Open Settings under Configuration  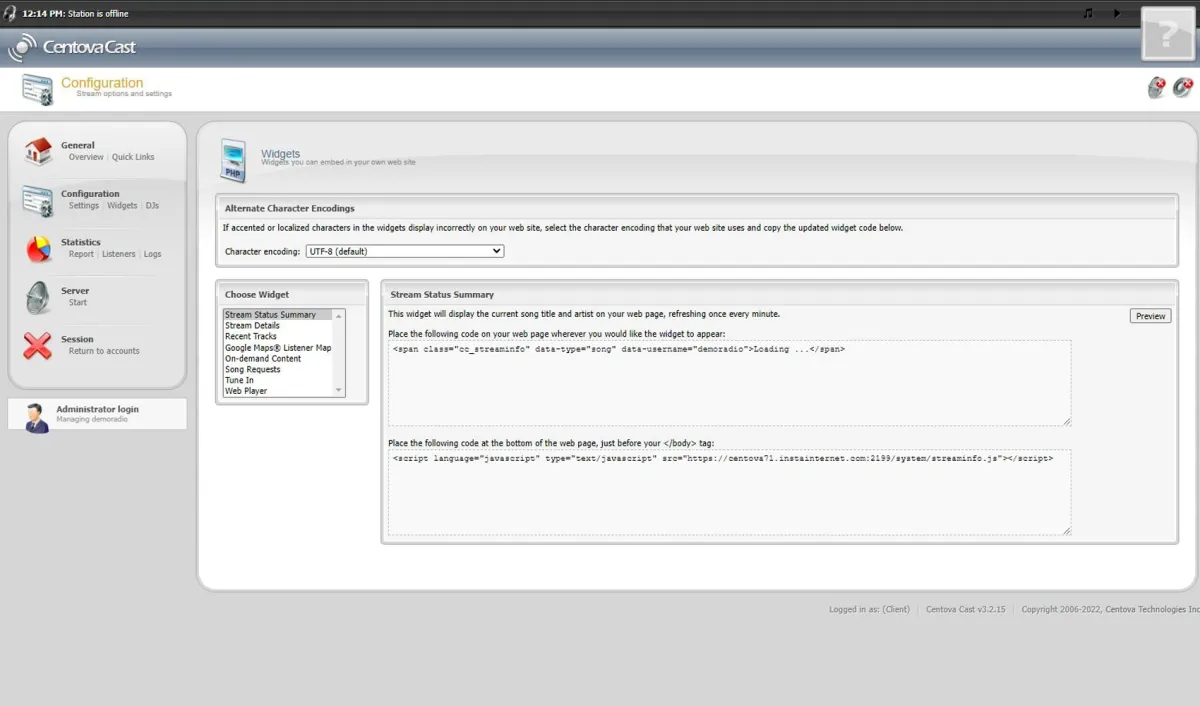pos(84,206)
